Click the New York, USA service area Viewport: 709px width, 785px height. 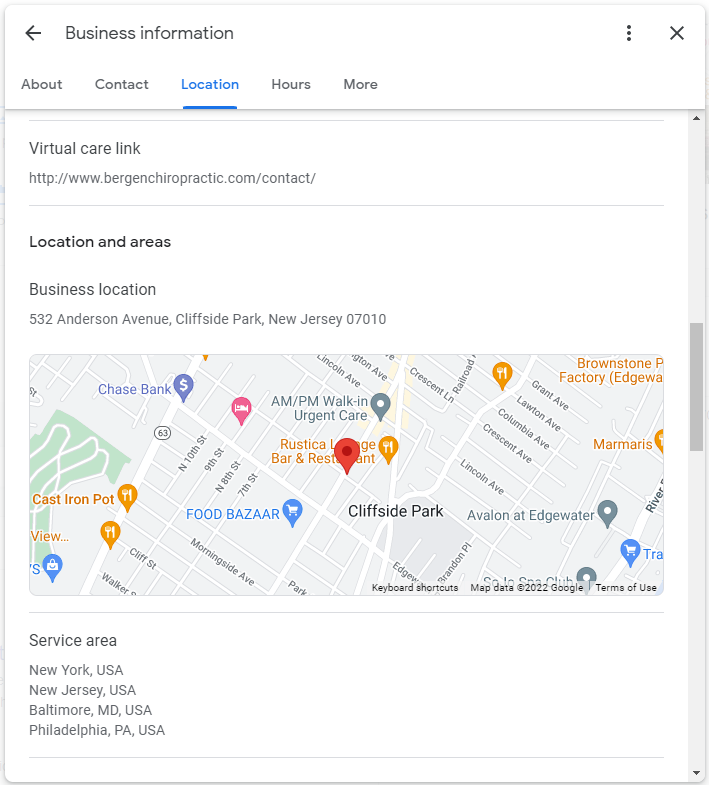click(x=76, y=670)
